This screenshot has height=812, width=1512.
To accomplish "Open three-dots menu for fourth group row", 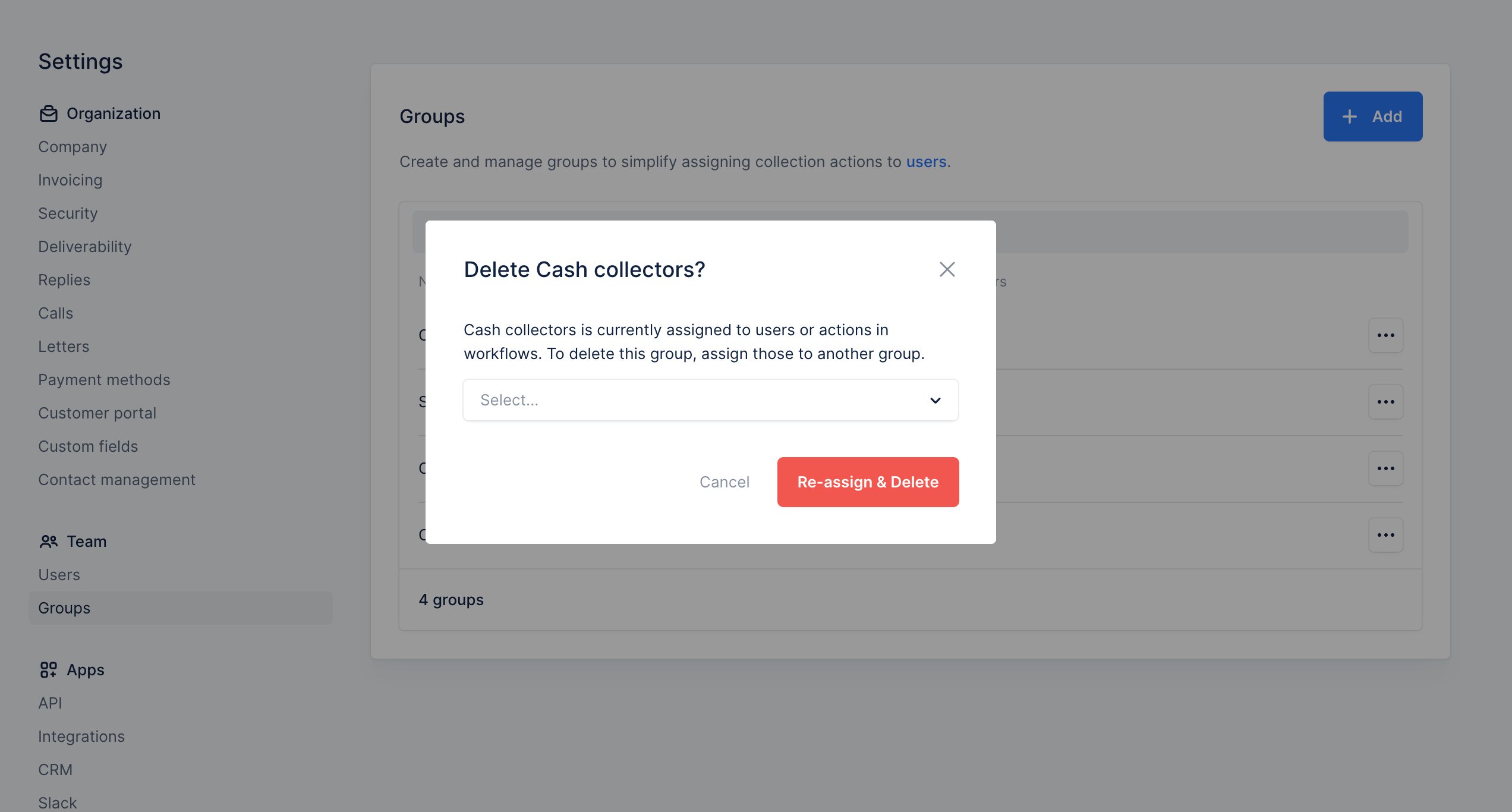I will tap(1385, 535).
